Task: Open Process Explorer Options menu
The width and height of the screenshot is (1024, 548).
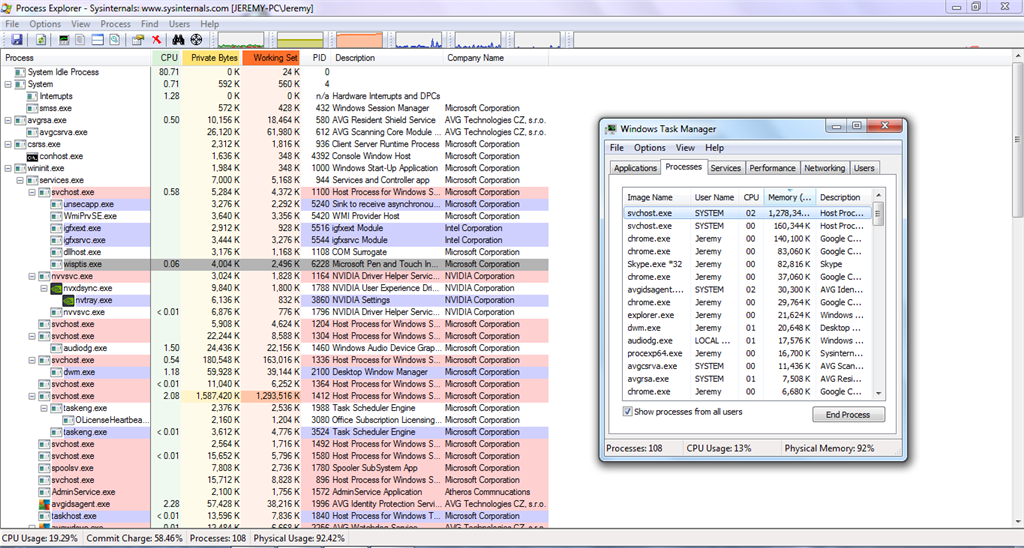Action: tap(45, 24)
